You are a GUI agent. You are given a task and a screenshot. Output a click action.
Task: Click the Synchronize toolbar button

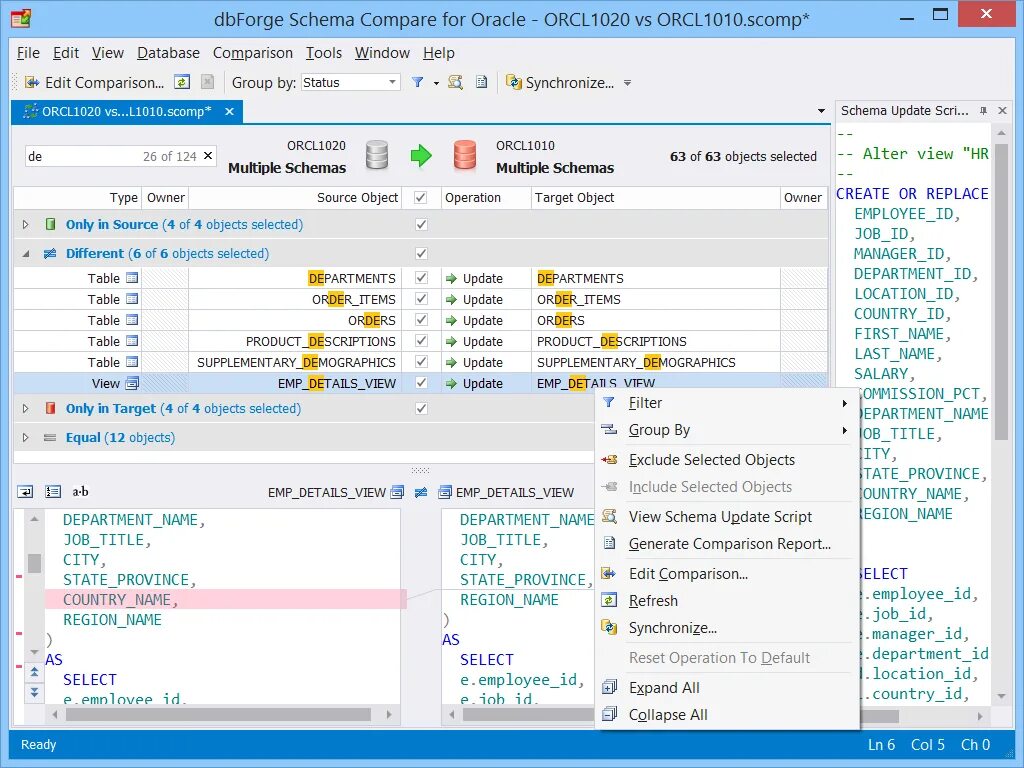(560, 83)
